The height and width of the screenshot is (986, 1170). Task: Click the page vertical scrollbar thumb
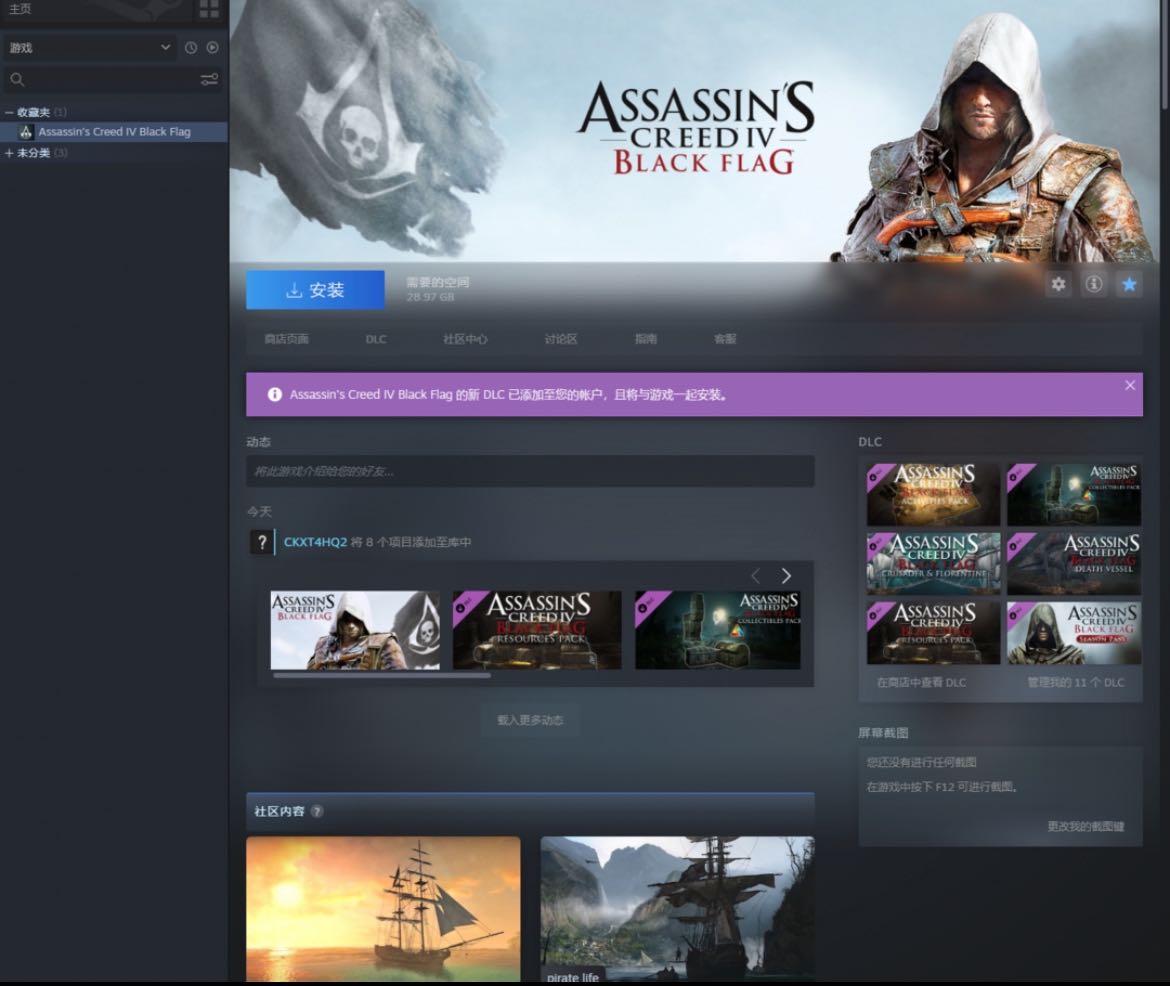tap(1165, 56)
